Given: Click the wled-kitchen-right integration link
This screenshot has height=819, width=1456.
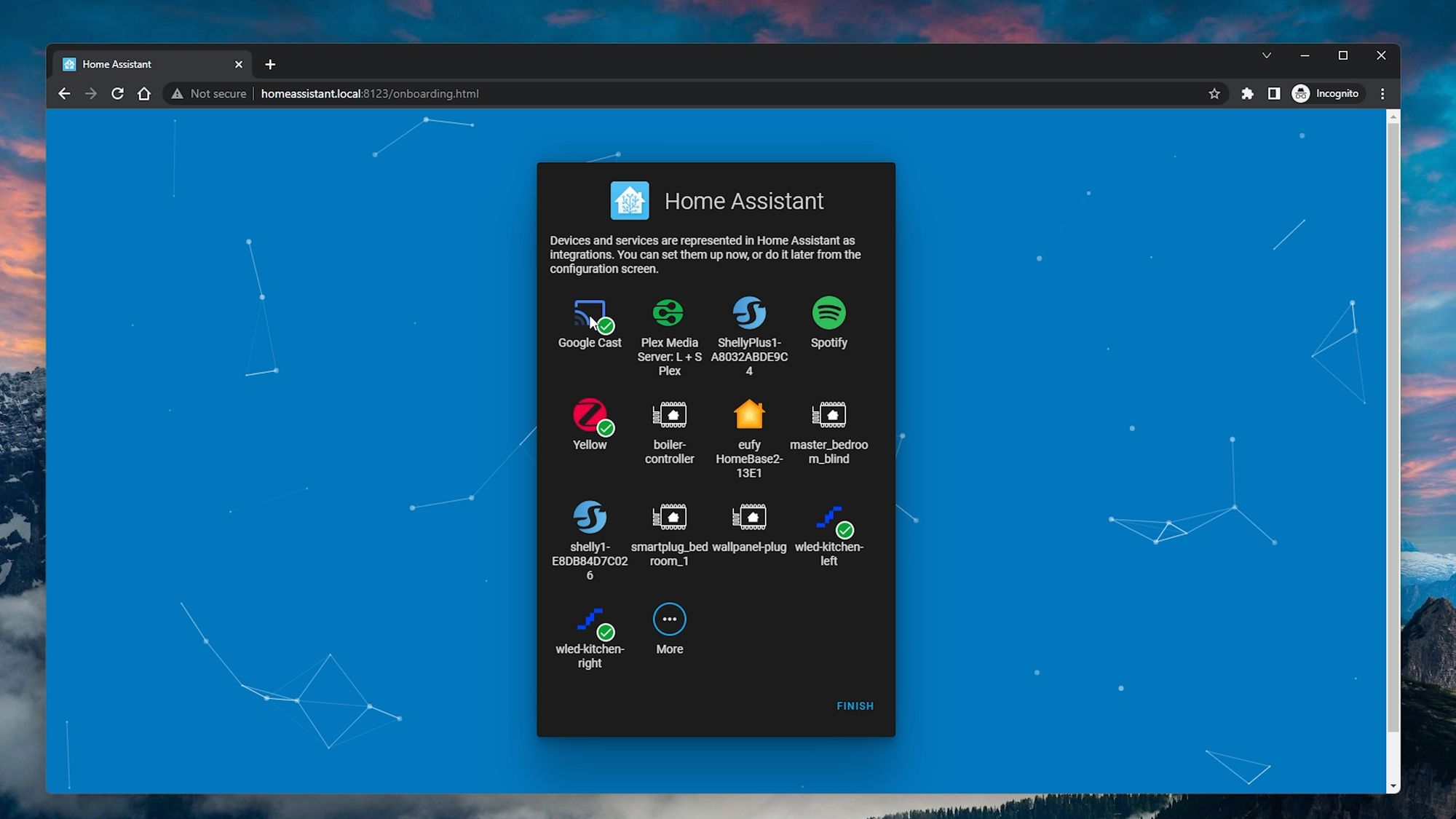Looking at the screenshot, I should tap(589, 635).
